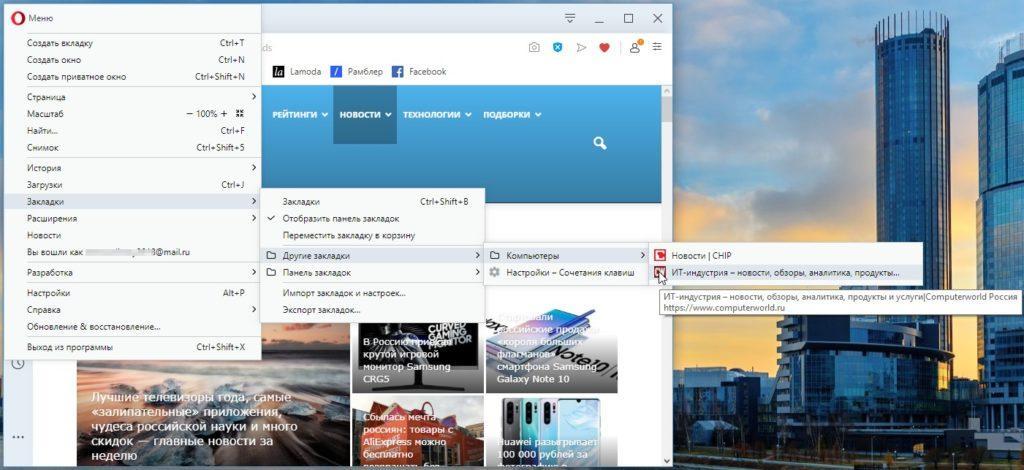Screen dimensions: 1024x470
Task: Click the scrollbar down arrow
Action: (x=667, y=461)
